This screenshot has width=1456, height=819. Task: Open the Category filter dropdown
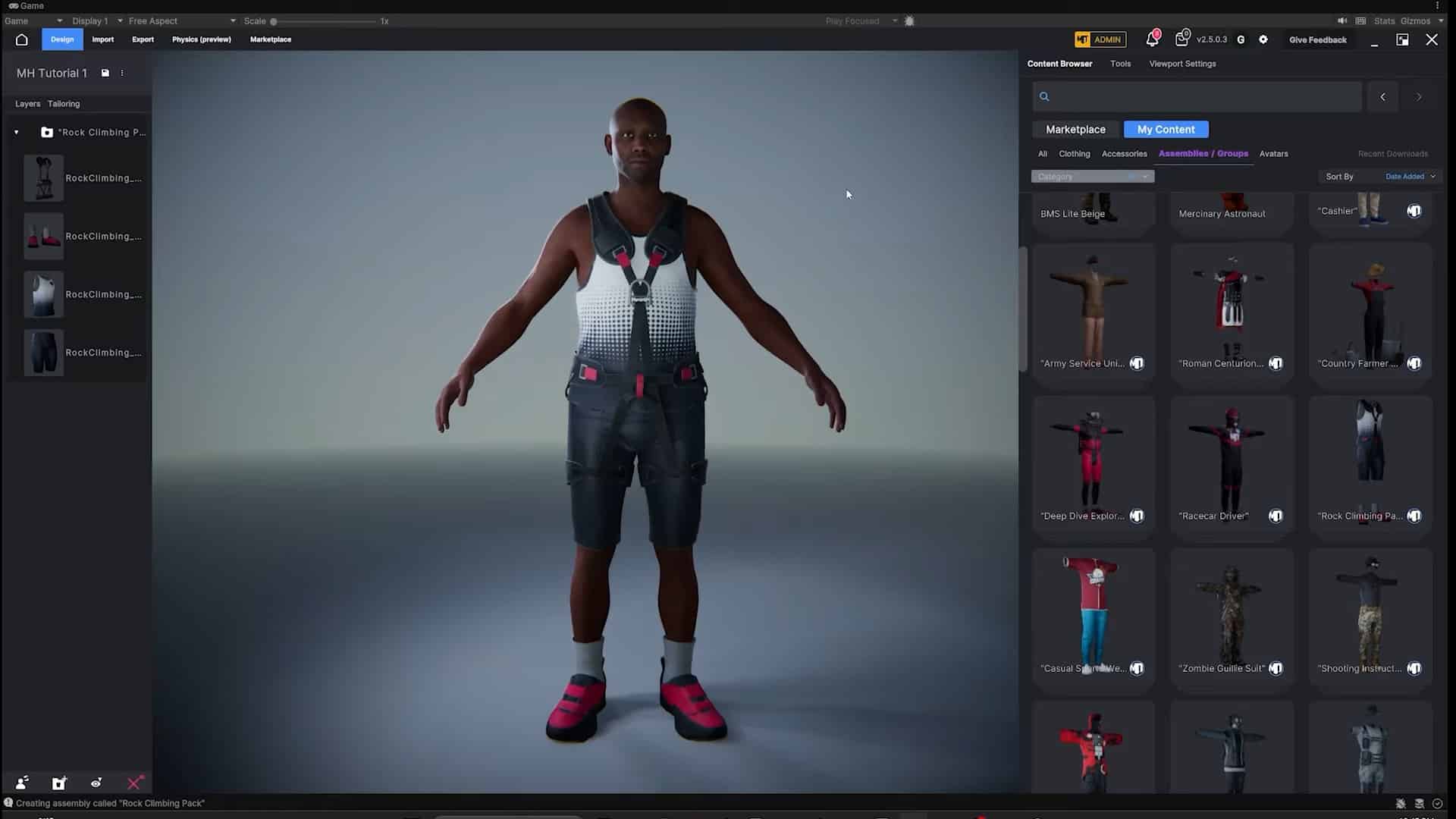pos(1092,176)
